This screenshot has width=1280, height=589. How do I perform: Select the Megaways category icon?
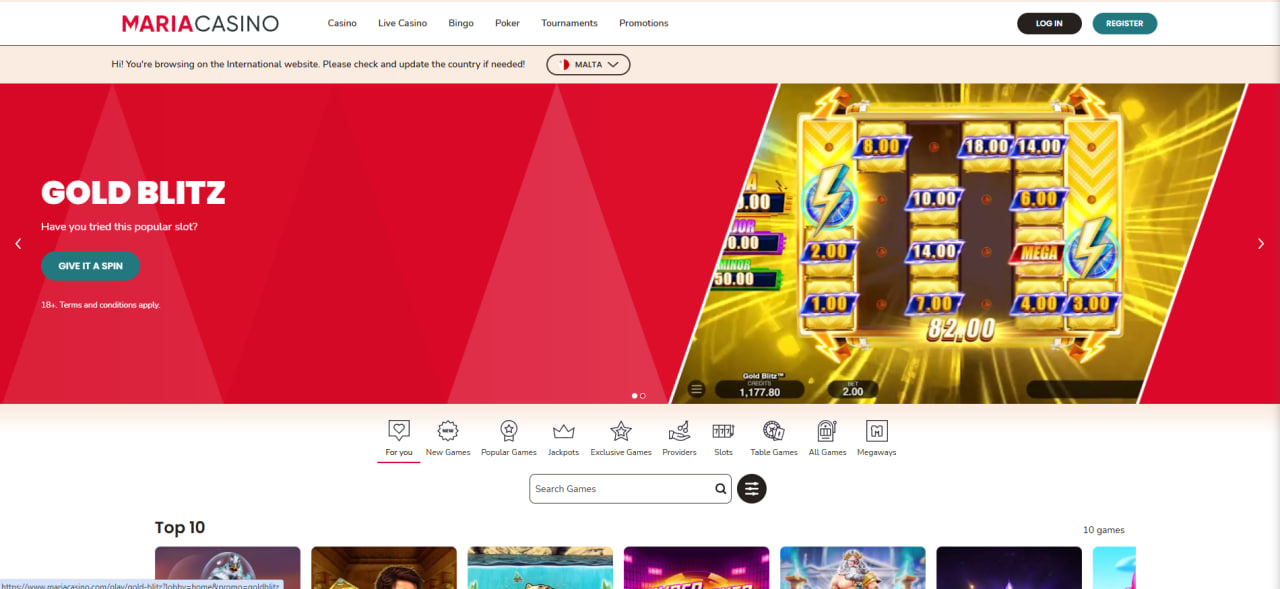877,432
